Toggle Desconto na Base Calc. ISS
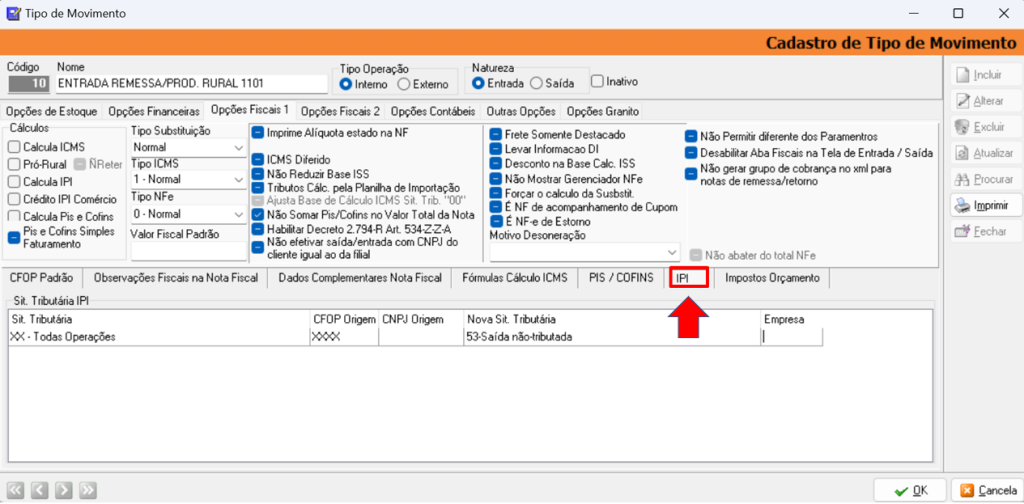 [496, 163]
